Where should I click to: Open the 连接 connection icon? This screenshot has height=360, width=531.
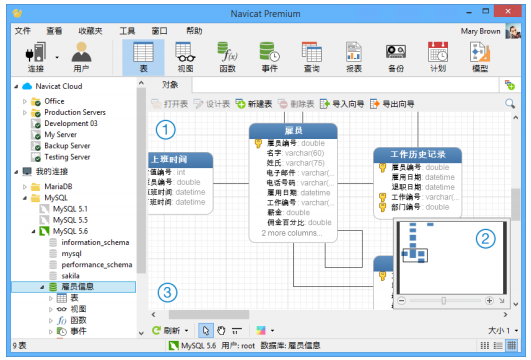[x=36, y=52]
